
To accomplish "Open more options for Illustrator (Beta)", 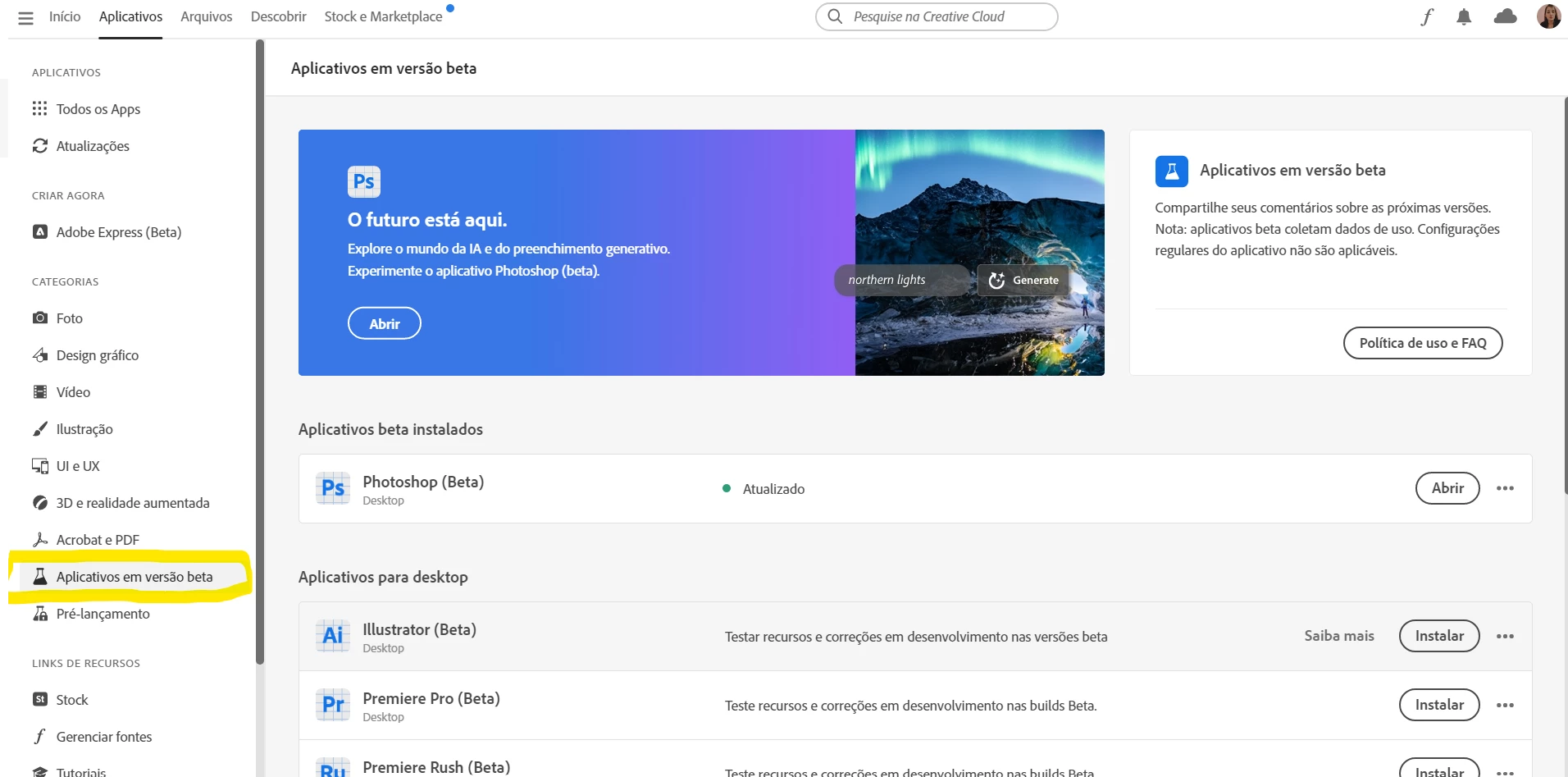I will tap(1505, 636).
